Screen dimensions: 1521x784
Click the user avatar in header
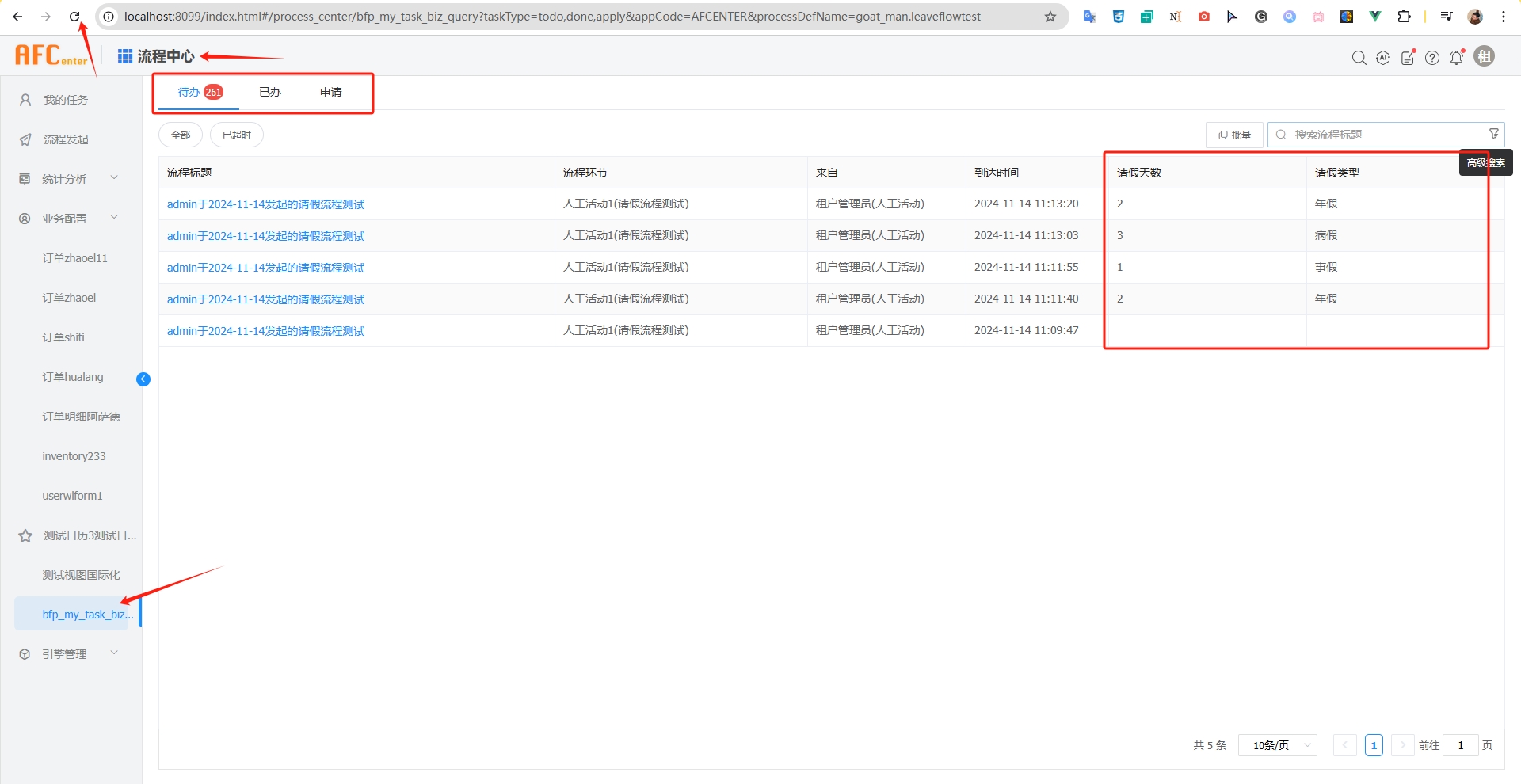pyautogui.click(x=1485, y=56)
